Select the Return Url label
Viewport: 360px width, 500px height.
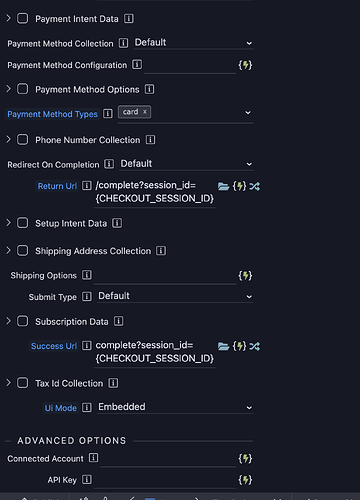57,186
